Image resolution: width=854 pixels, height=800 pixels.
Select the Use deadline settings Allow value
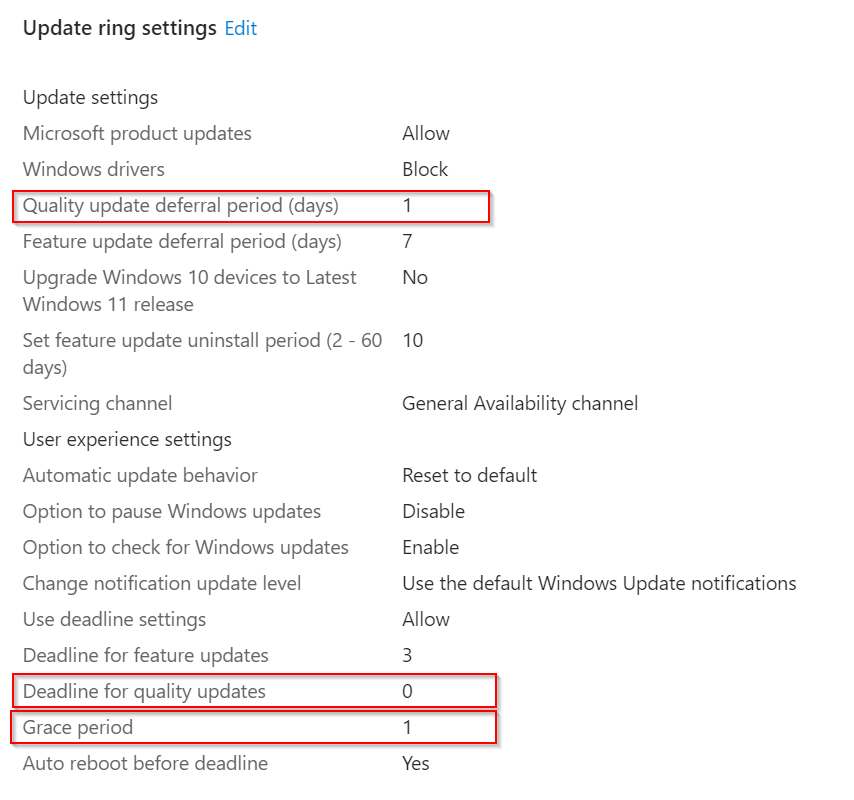(425, 619)
